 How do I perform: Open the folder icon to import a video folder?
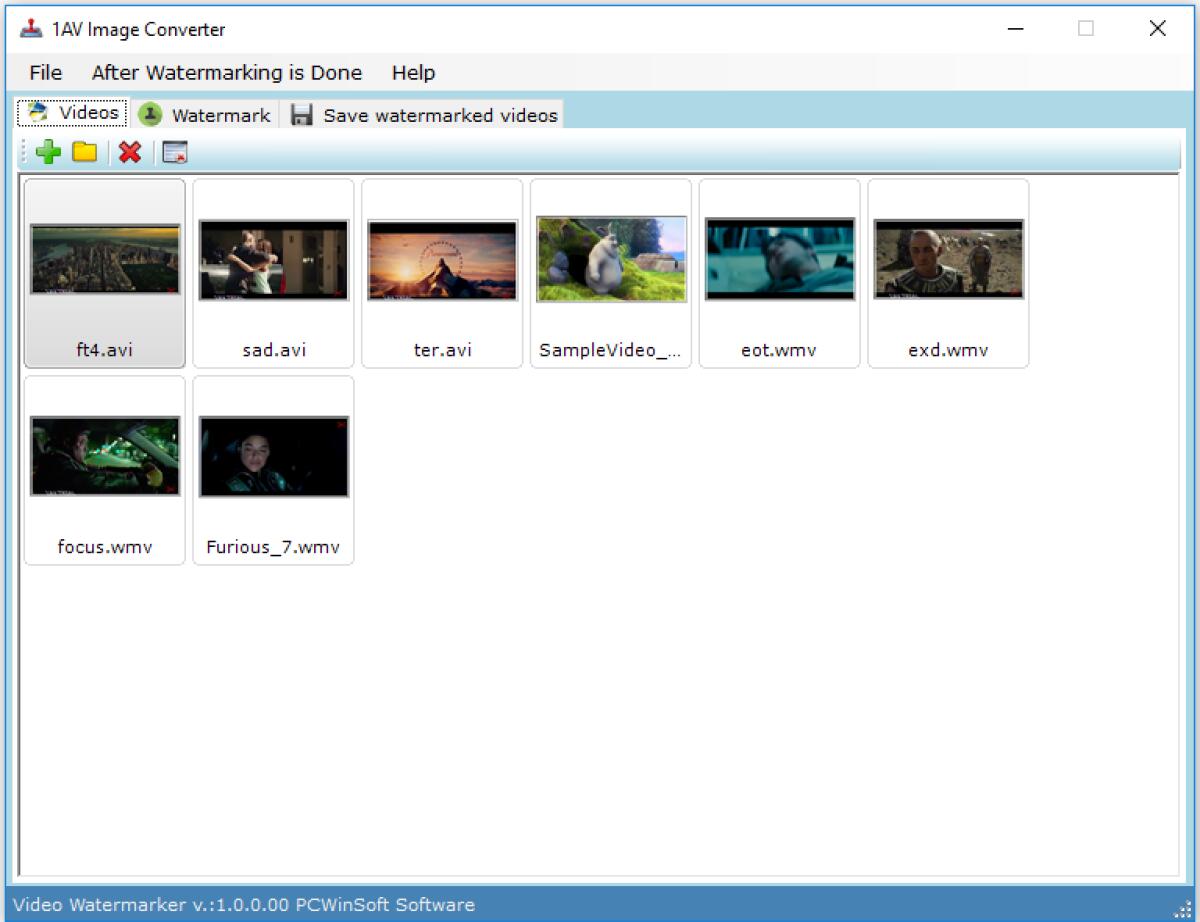coord(84,152)
